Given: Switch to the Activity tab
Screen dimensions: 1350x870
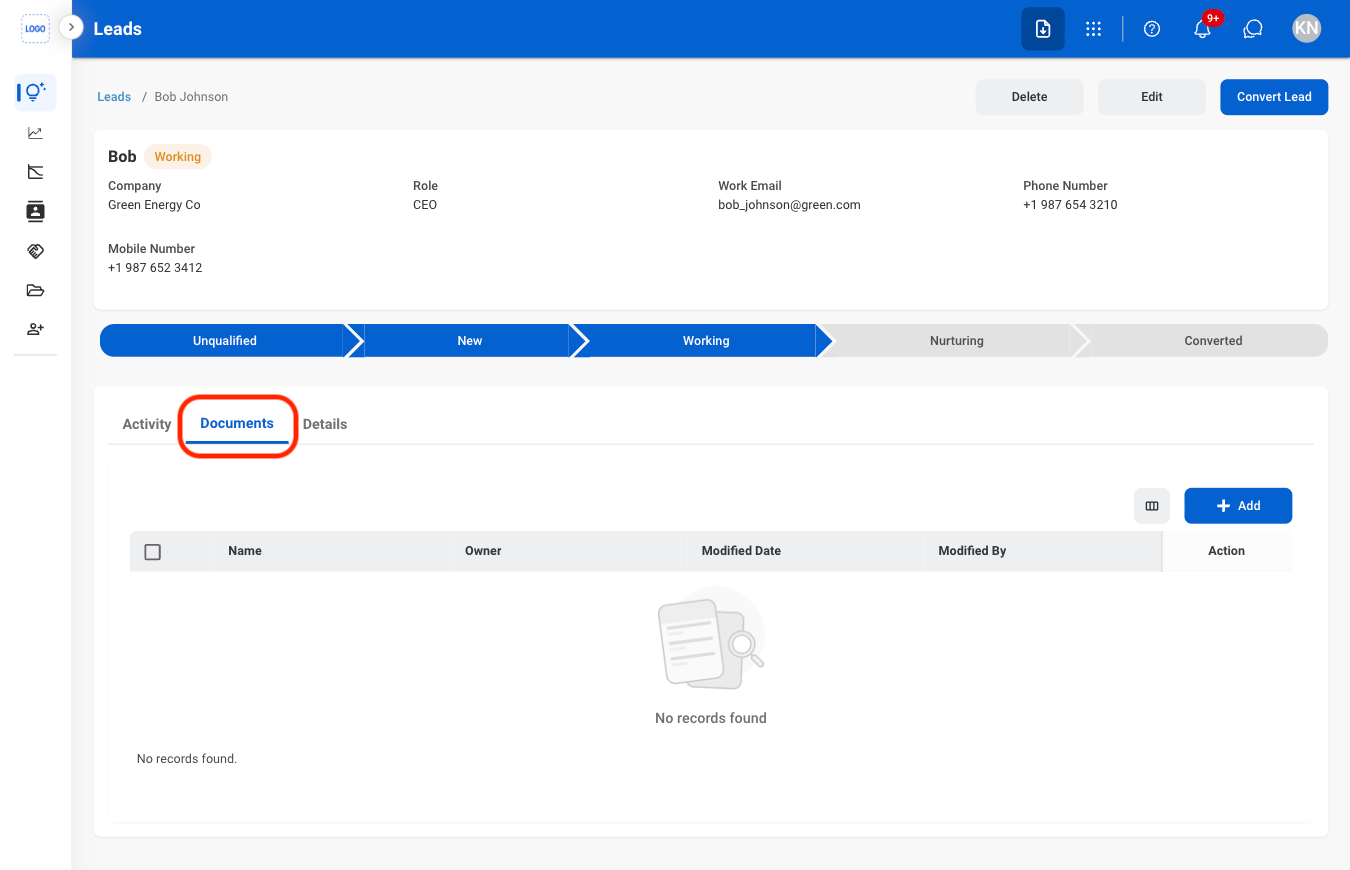Looking at the screenshot, I should click(147, 424).
